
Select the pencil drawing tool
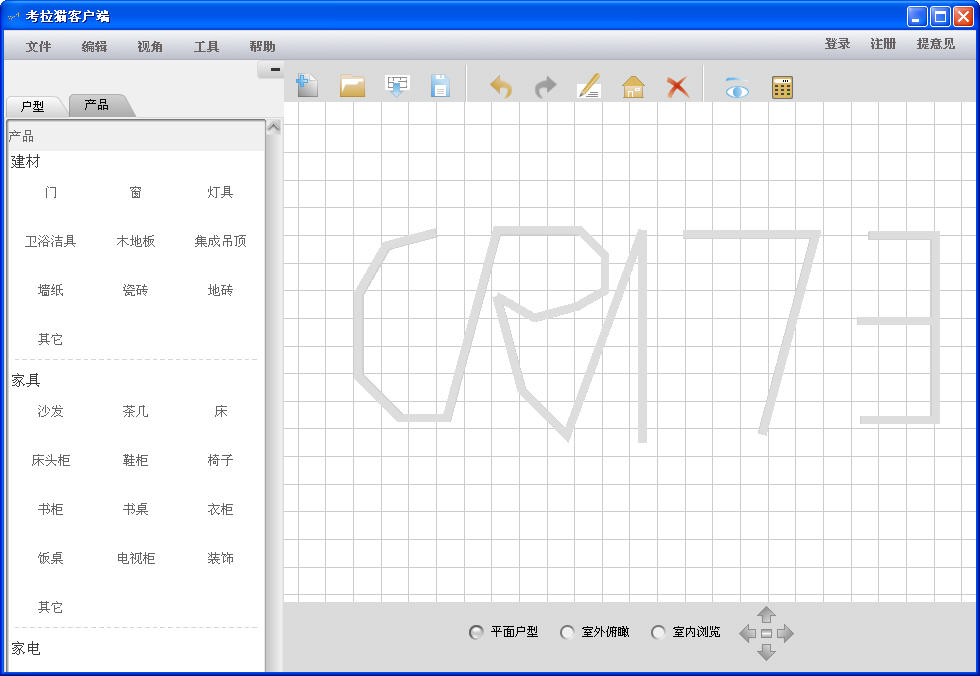pos(589,86)
